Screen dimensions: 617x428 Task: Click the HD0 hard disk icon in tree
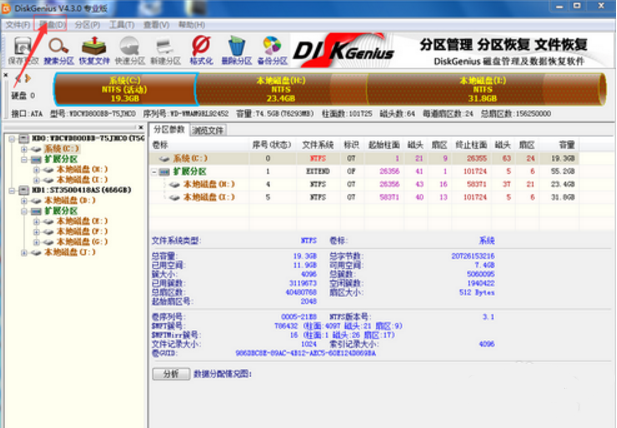click(x=24, y=138)
